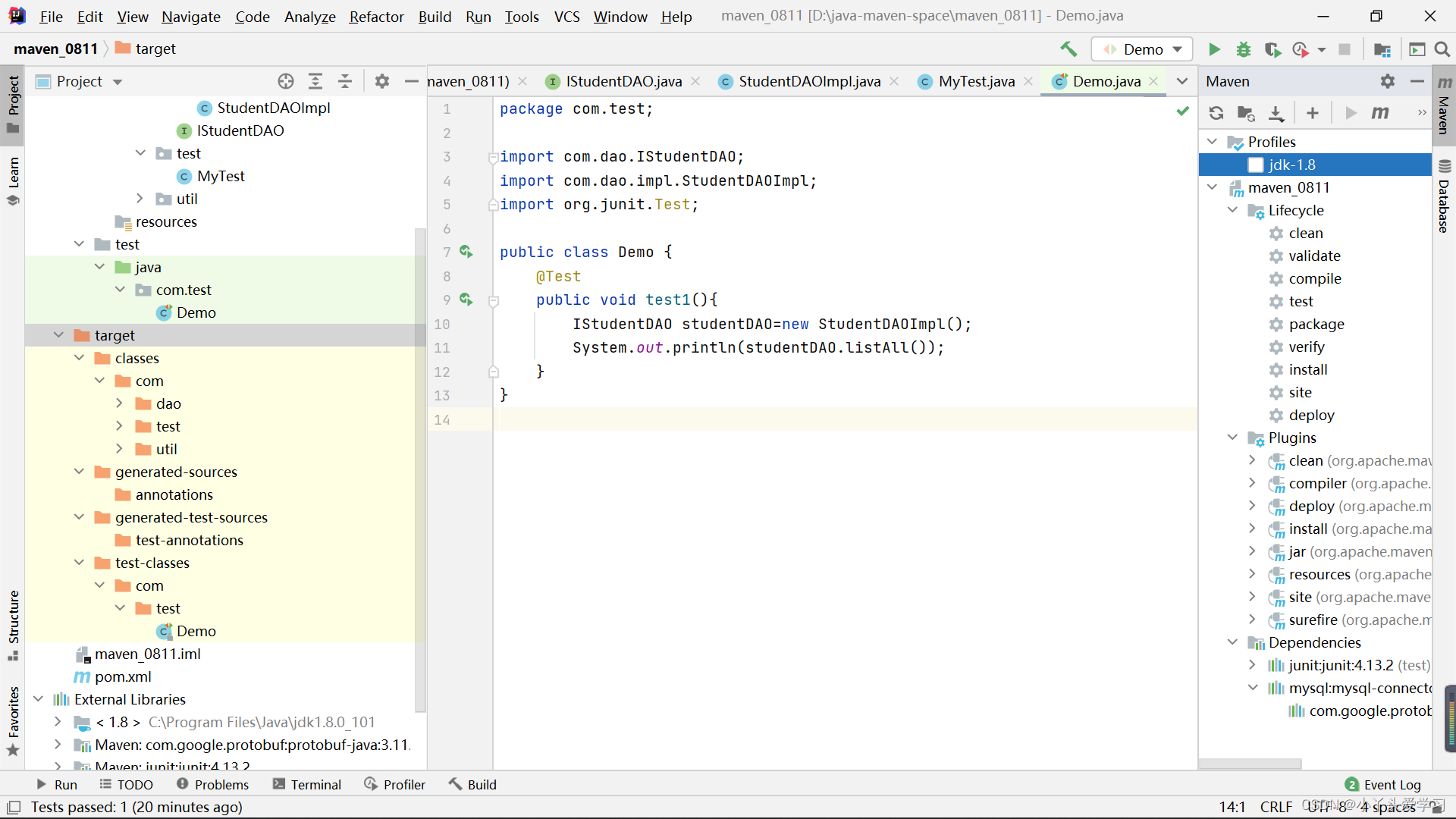This screenshot has height=819, width=1456.
Task: Show hidden editor tabs dropdown
Action: pyautogui.click(x=1182, y=81)
